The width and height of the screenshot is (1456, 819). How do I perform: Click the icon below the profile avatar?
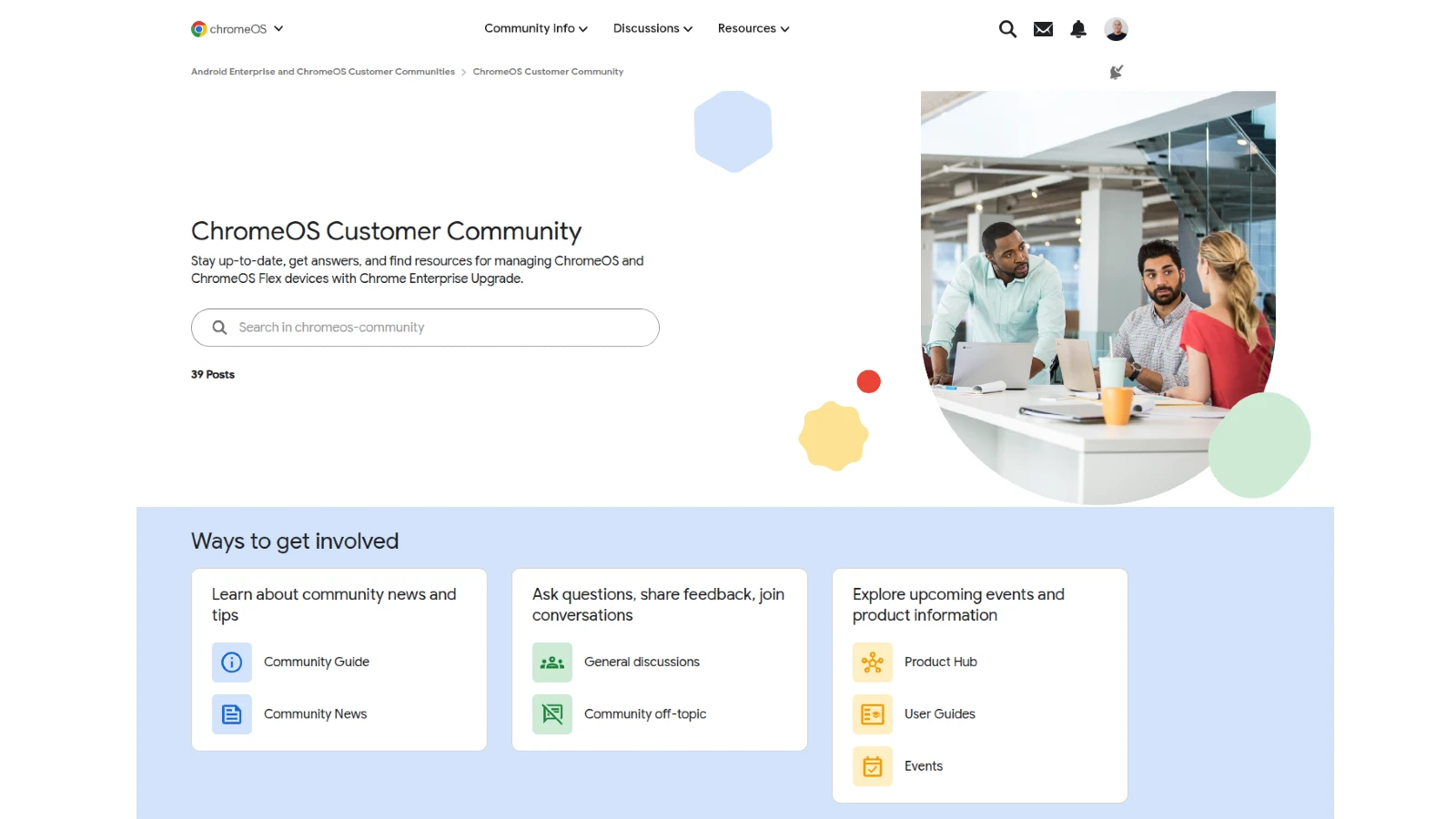(1116, 72)
